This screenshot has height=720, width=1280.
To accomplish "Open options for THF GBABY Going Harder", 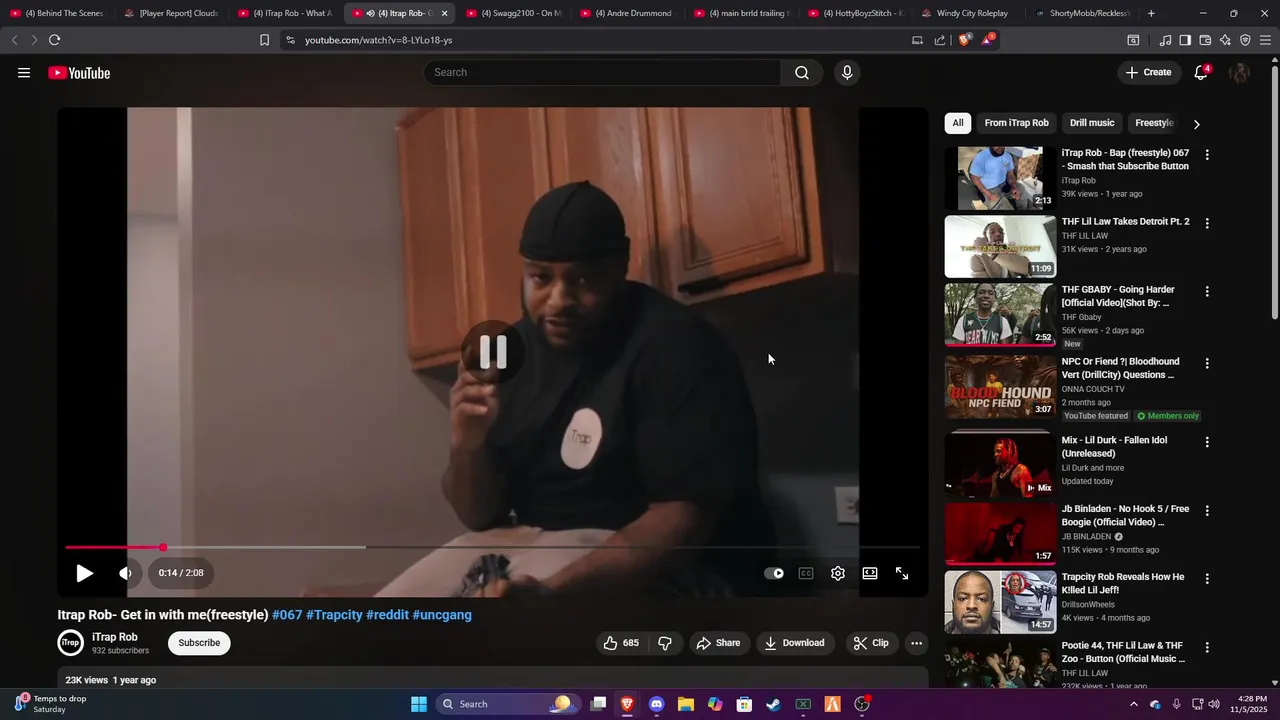I will [x=1207, y=291].
